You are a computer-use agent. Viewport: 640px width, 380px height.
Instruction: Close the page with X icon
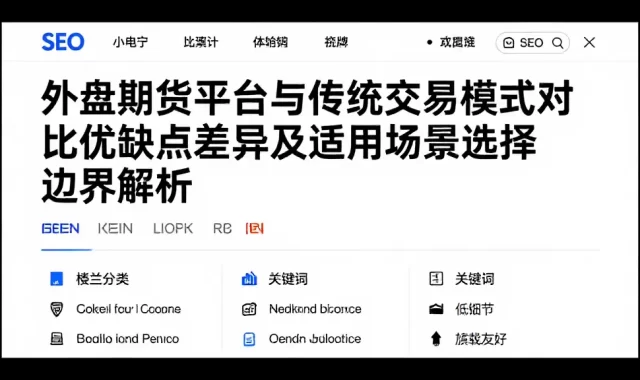589,42
